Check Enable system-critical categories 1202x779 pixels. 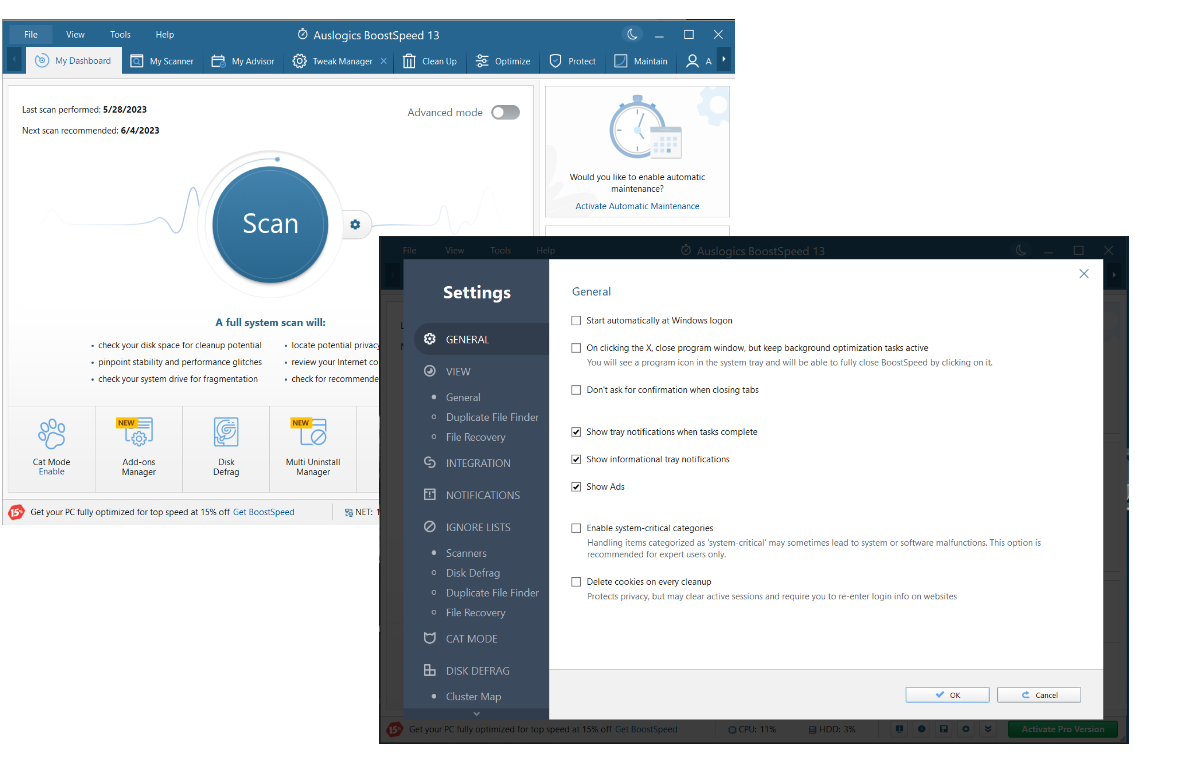click(576, 528)
